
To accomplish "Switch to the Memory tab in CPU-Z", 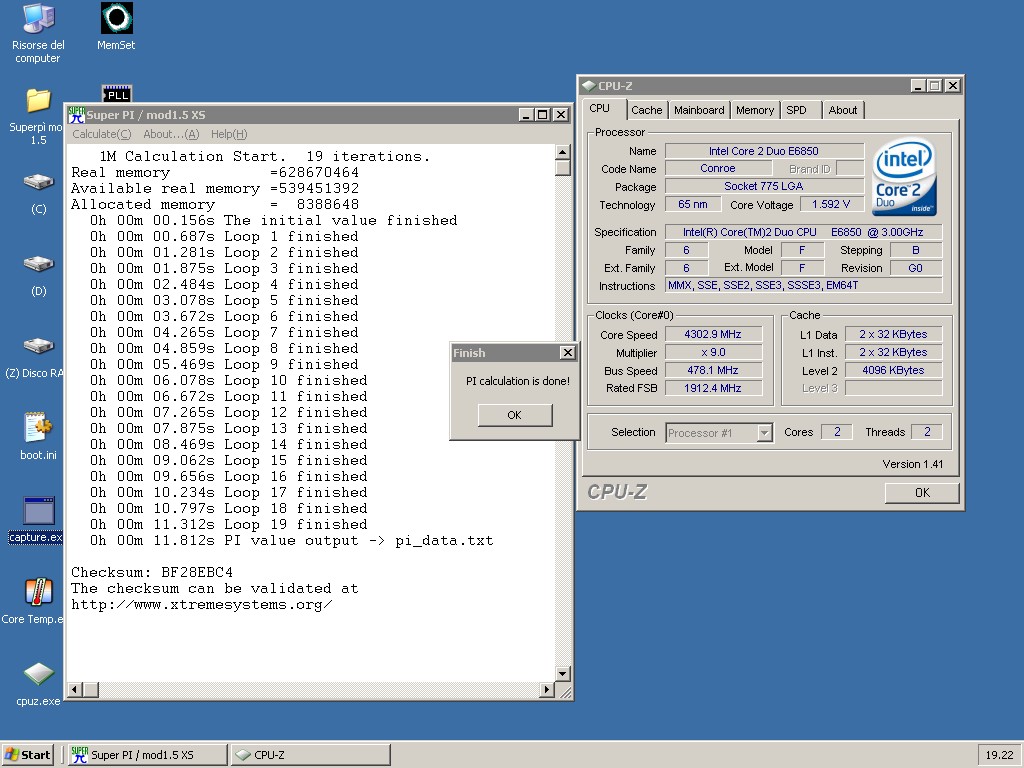I will pyautogui.click(x=755, y=110).
